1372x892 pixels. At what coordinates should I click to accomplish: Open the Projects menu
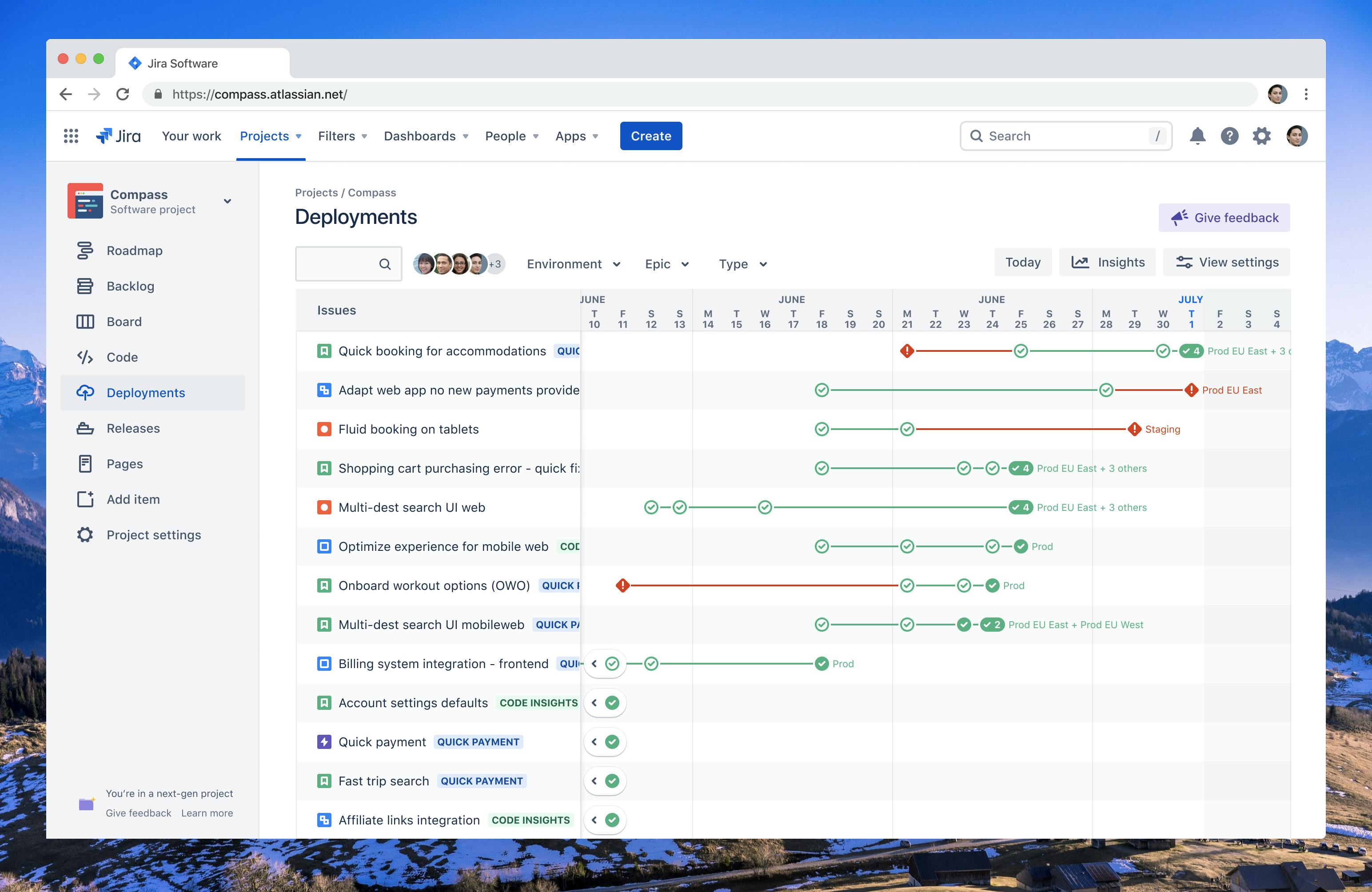tap(271, 136)
